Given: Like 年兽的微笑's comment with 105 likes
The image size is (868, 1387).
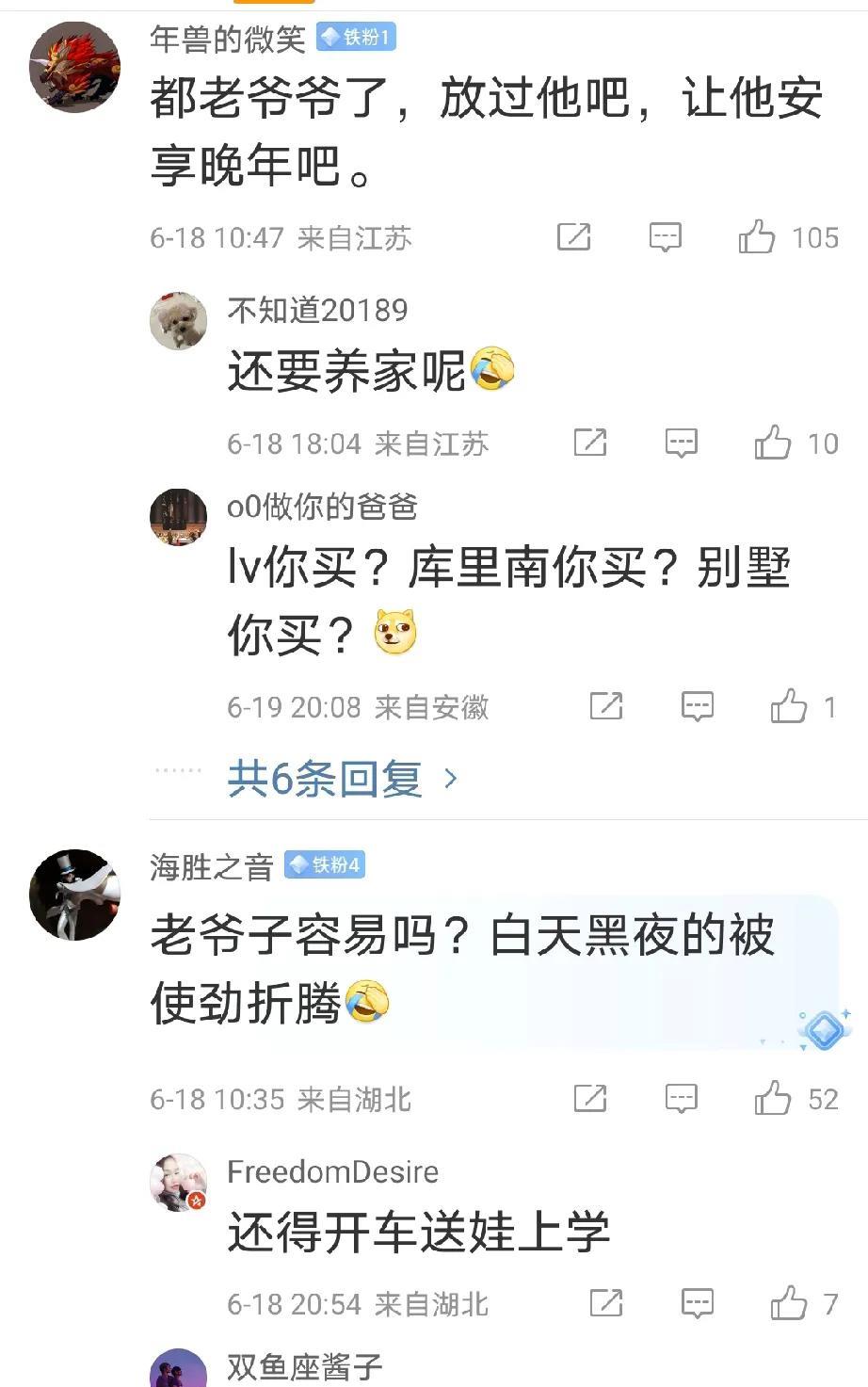Looking at the screenshot, I should point(756,237).
